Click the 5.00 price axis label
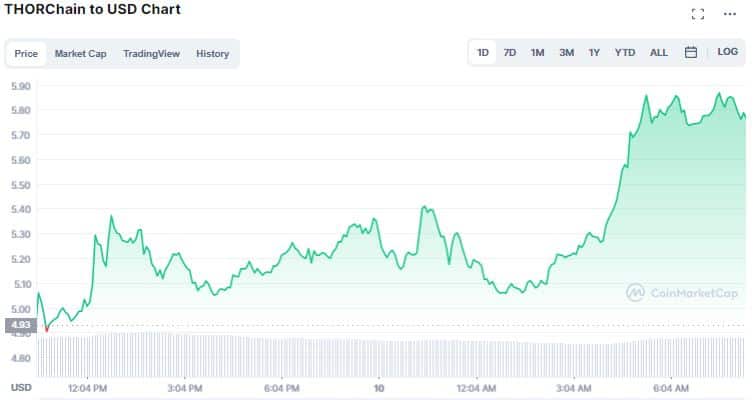 (21, 309)
